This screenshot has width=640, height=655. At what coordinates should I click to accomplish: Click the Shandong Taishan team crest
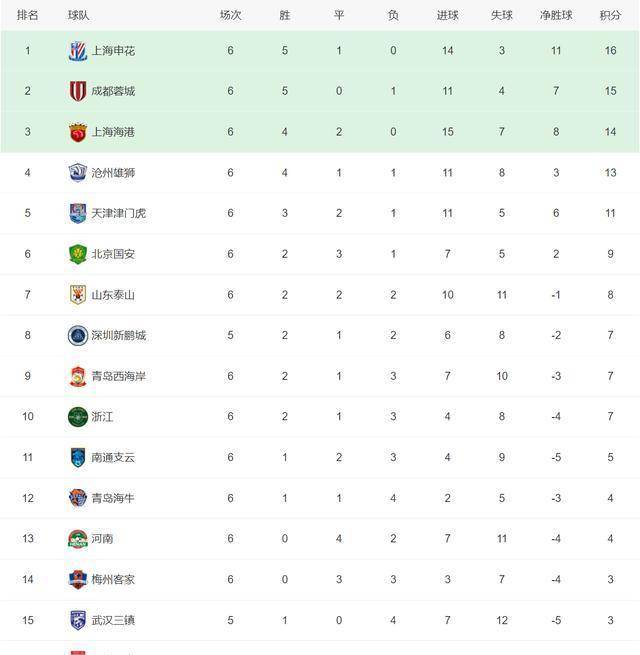coord(78,295)
